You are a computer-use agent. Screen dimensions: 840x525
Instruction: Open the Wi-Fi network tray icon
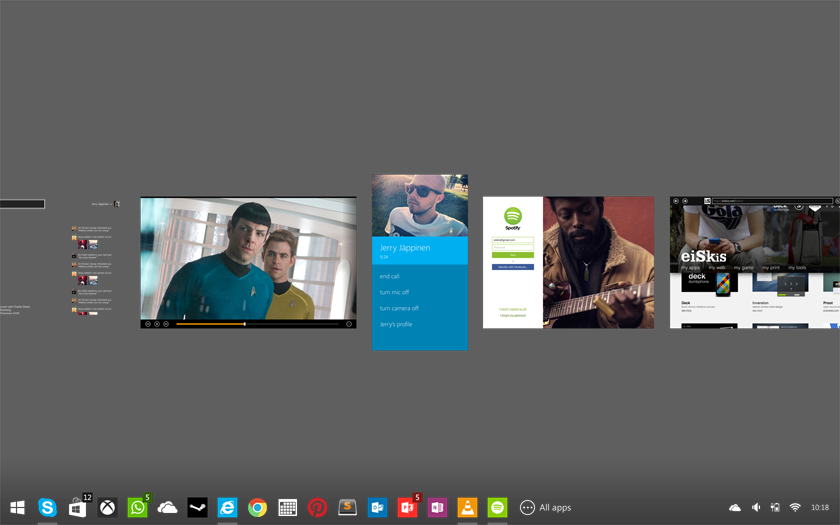pyautogui.click(x=796, y=507)
